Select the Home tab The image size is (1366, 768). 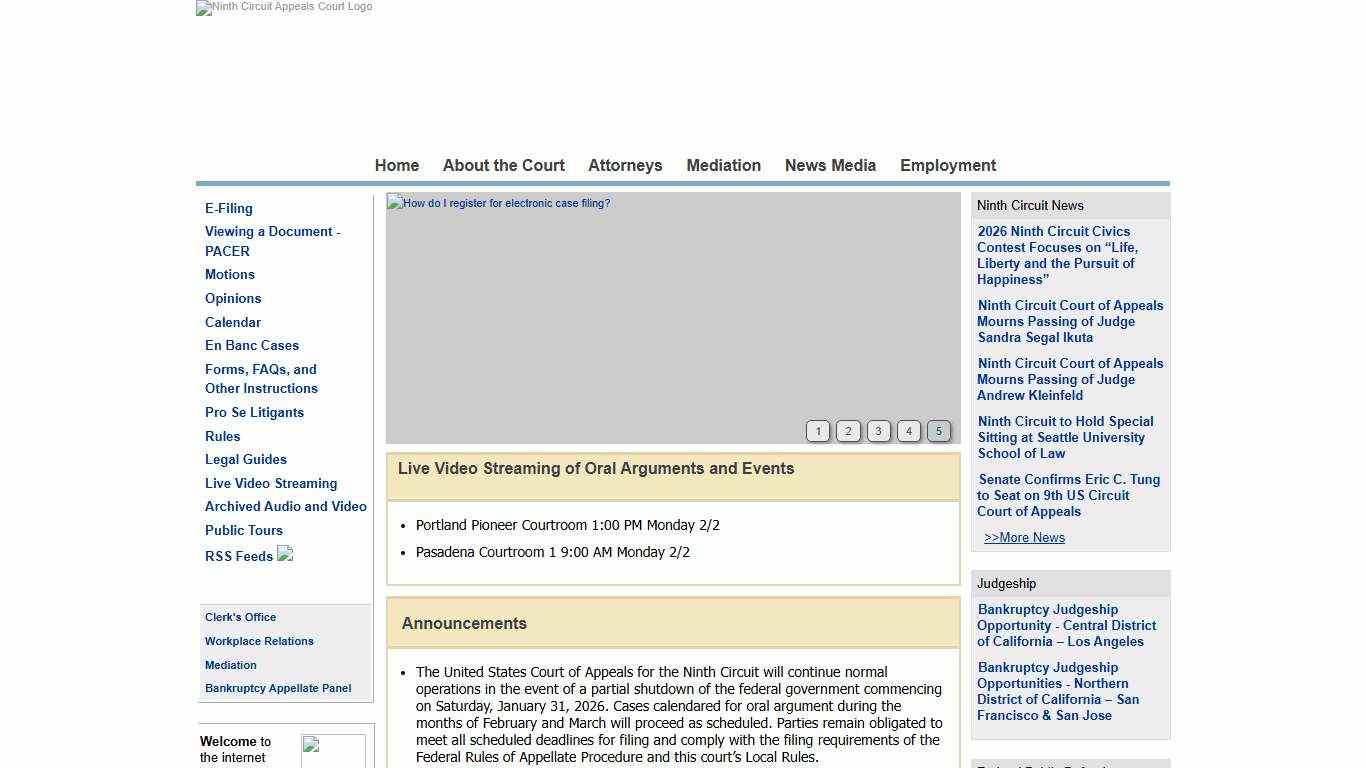click(x=396, y=165)
